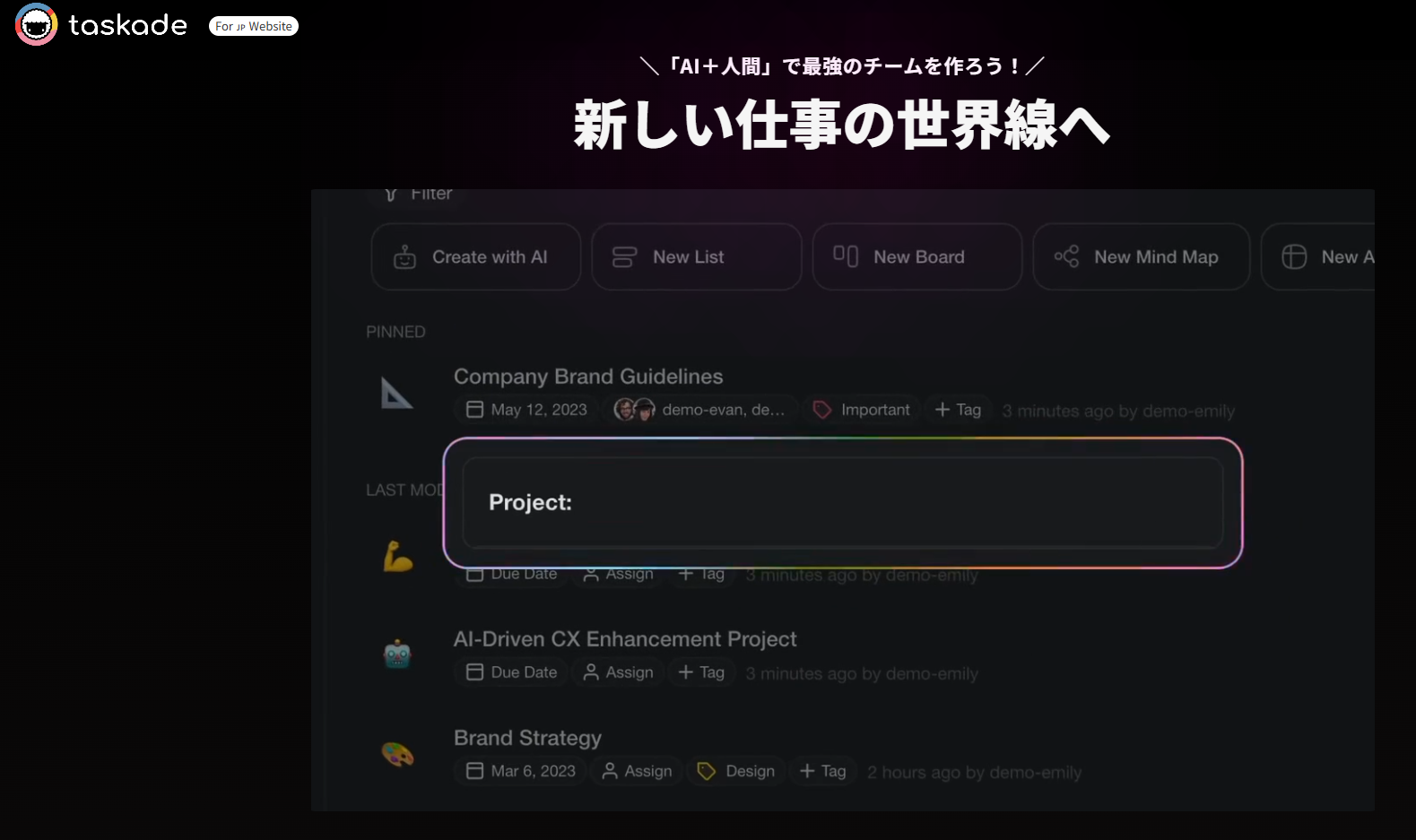Click Assign on AI-Driven CX Enhancement Project
The image size is (1416, 840).
point(619,672)
